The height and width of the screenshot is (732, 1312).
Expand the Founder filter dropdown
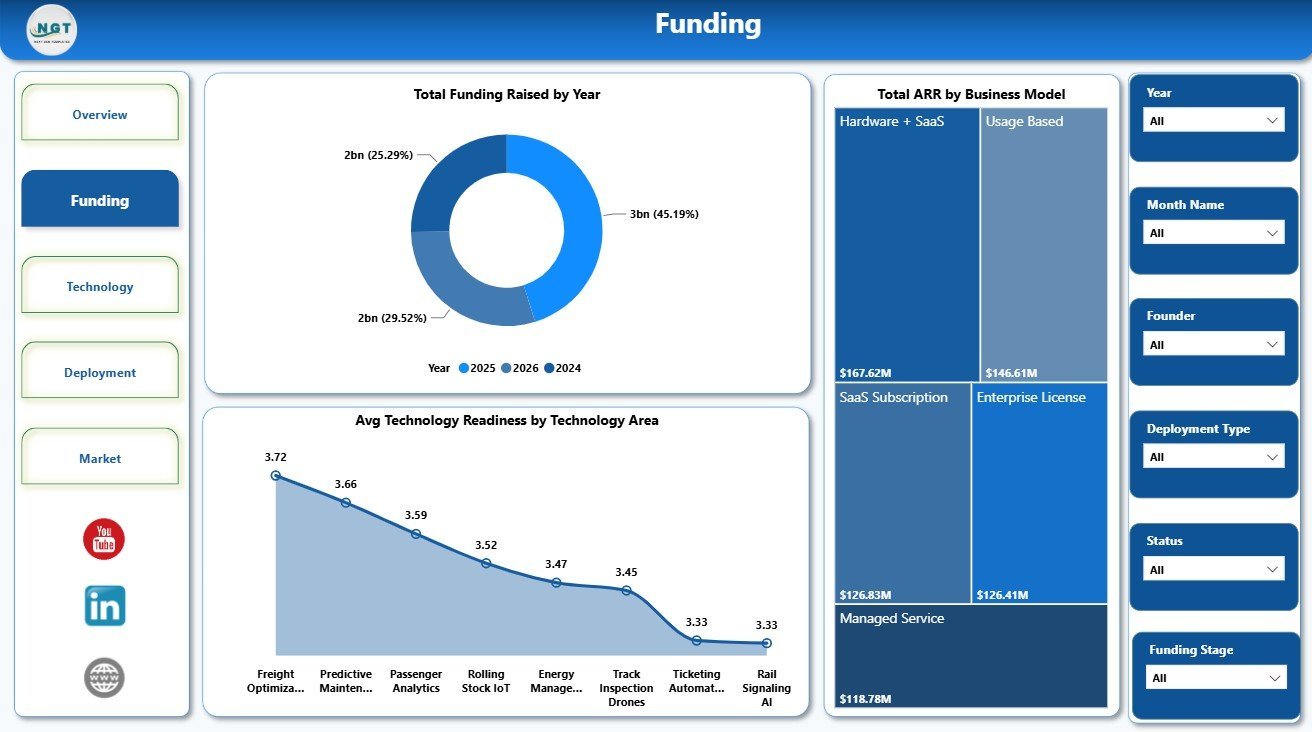1214,345
